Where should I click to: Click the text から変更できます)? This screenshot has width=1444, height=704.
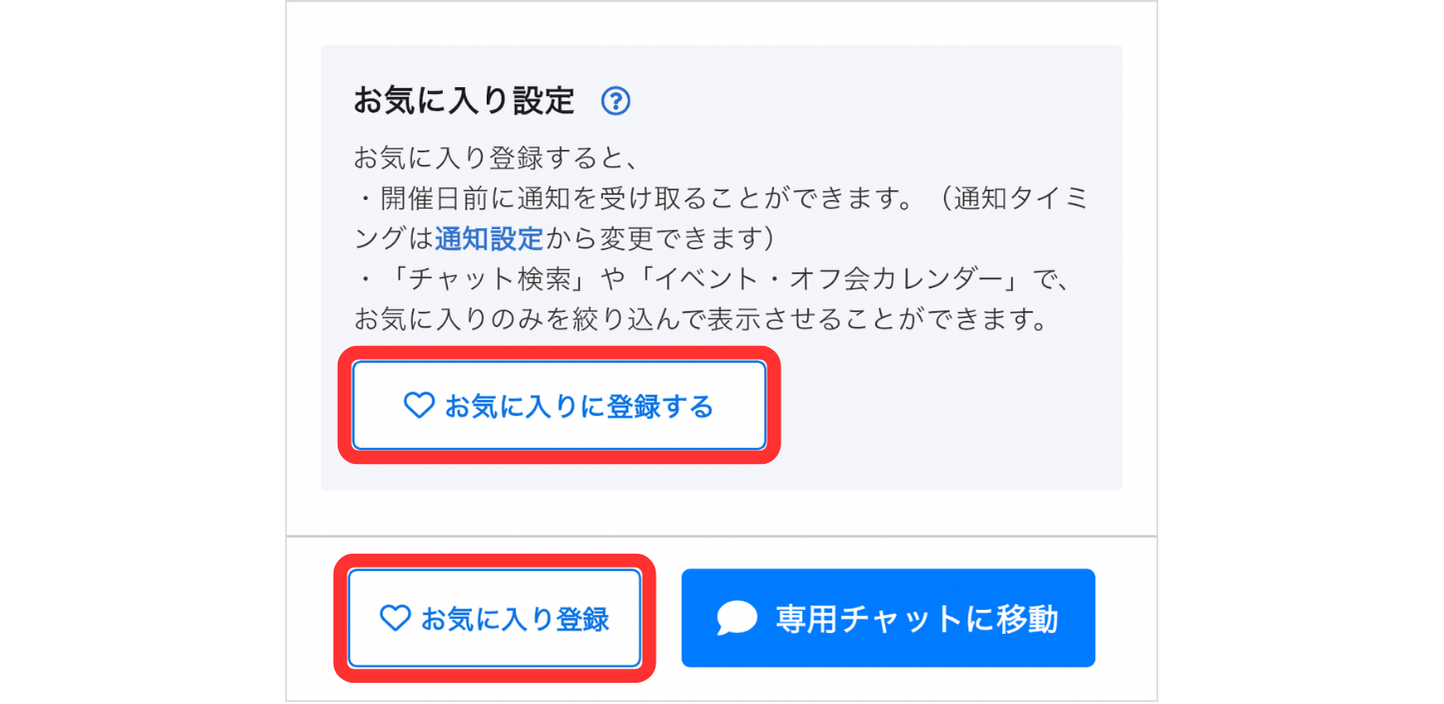click(x=660, y=238)
